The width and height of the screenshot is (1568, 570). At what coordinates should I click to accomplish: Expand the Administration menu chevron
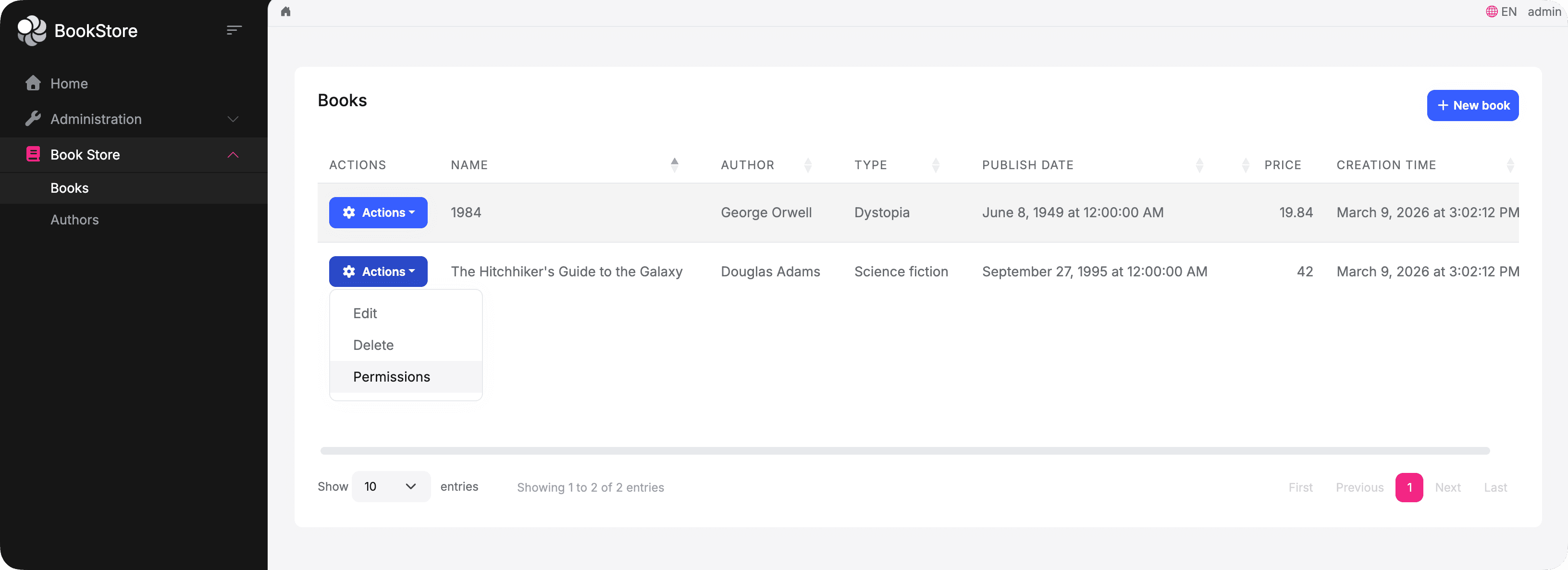pyautogui.click(x=233, y=119)
